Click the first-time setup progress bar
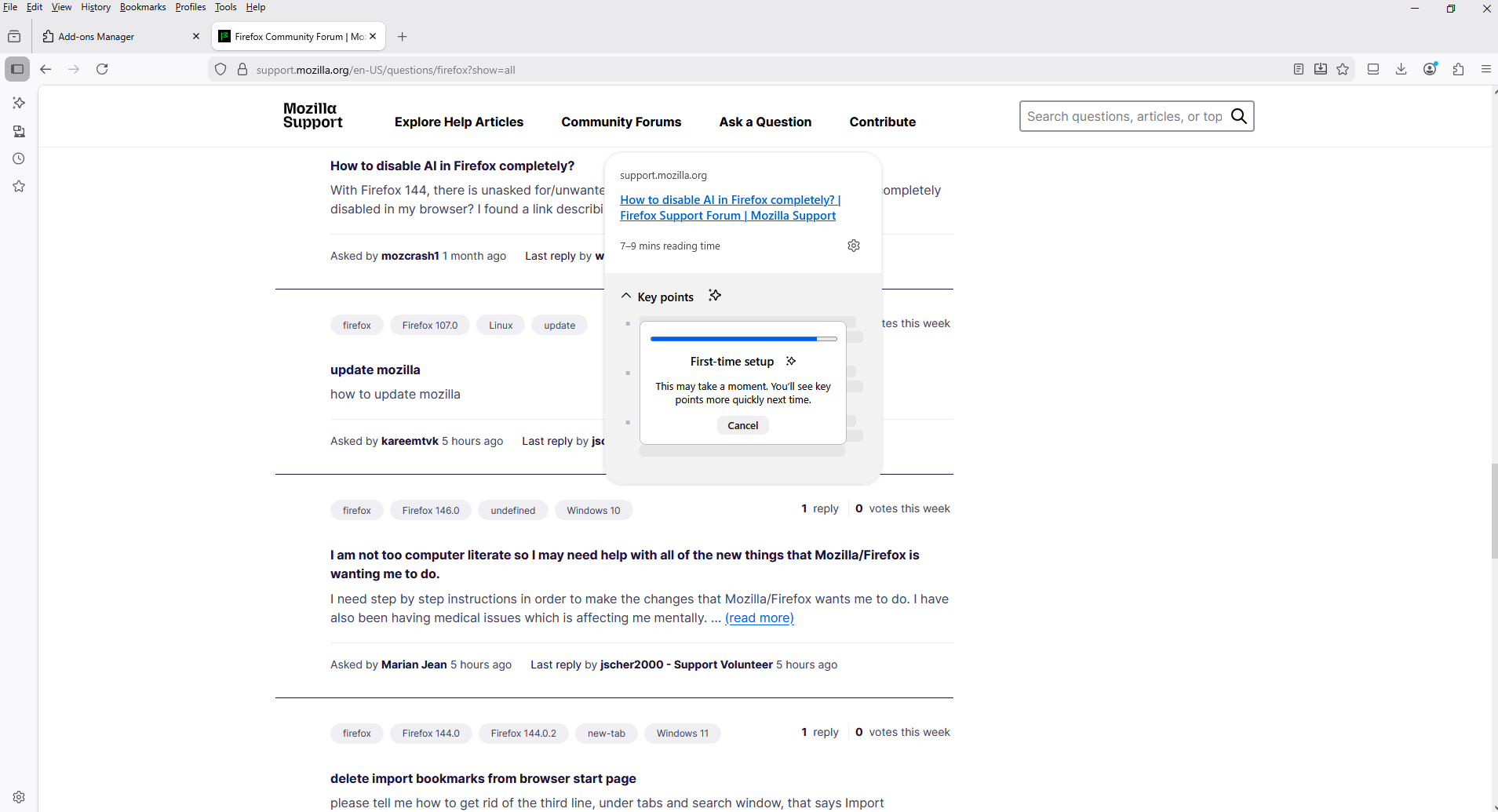The image size is (1498, 812). click(744, 339)
